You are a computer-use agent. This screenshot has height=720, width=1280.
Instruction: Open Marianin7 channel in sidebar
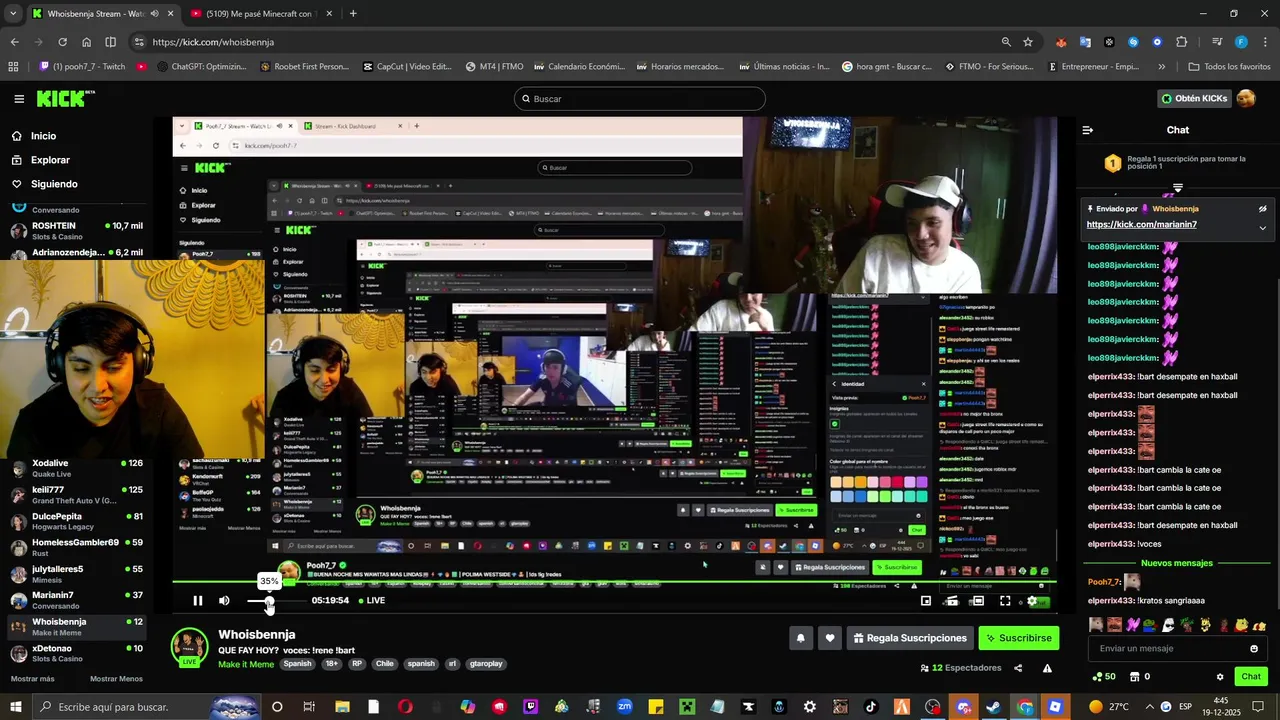tap(78, 600)
